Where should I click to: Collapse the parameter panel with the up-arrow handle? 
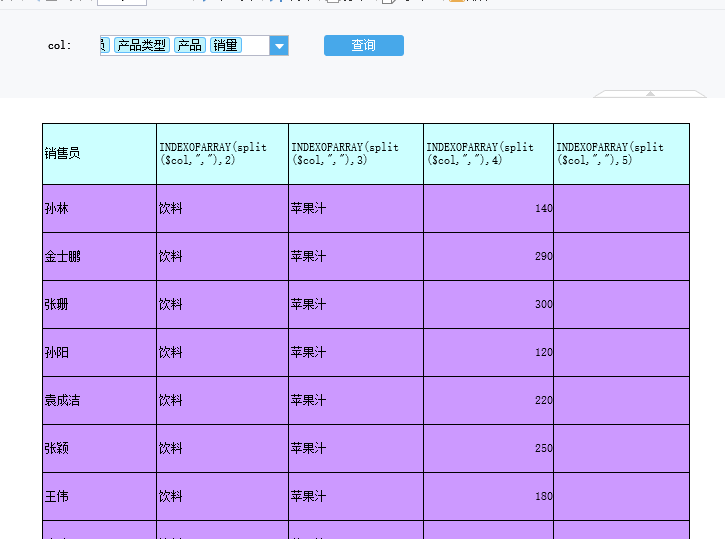(650, 93)
